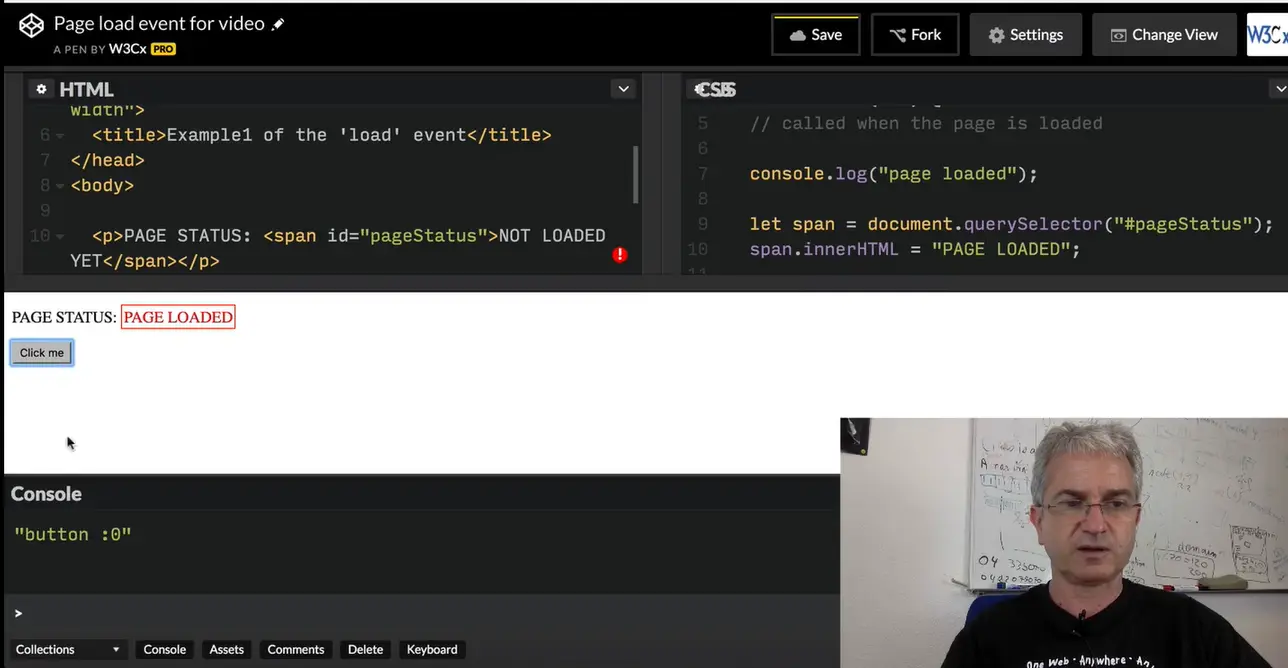1288x668 pixels.
Task: Click the HTML panel title
Action: point(86,89)
